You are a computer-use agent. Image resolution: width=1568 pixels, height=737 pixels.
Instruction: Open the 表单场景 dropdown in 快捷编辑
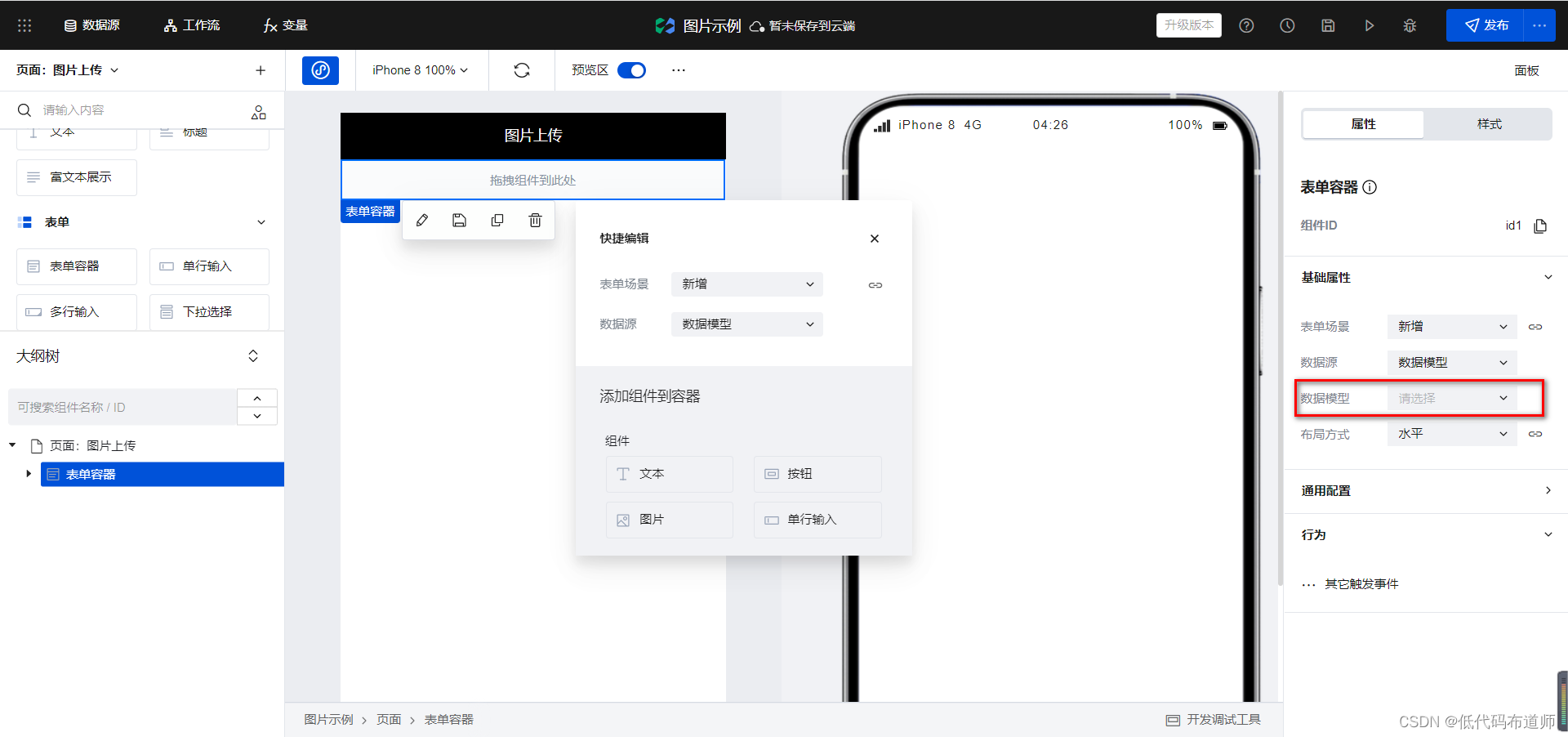[747, 284]
